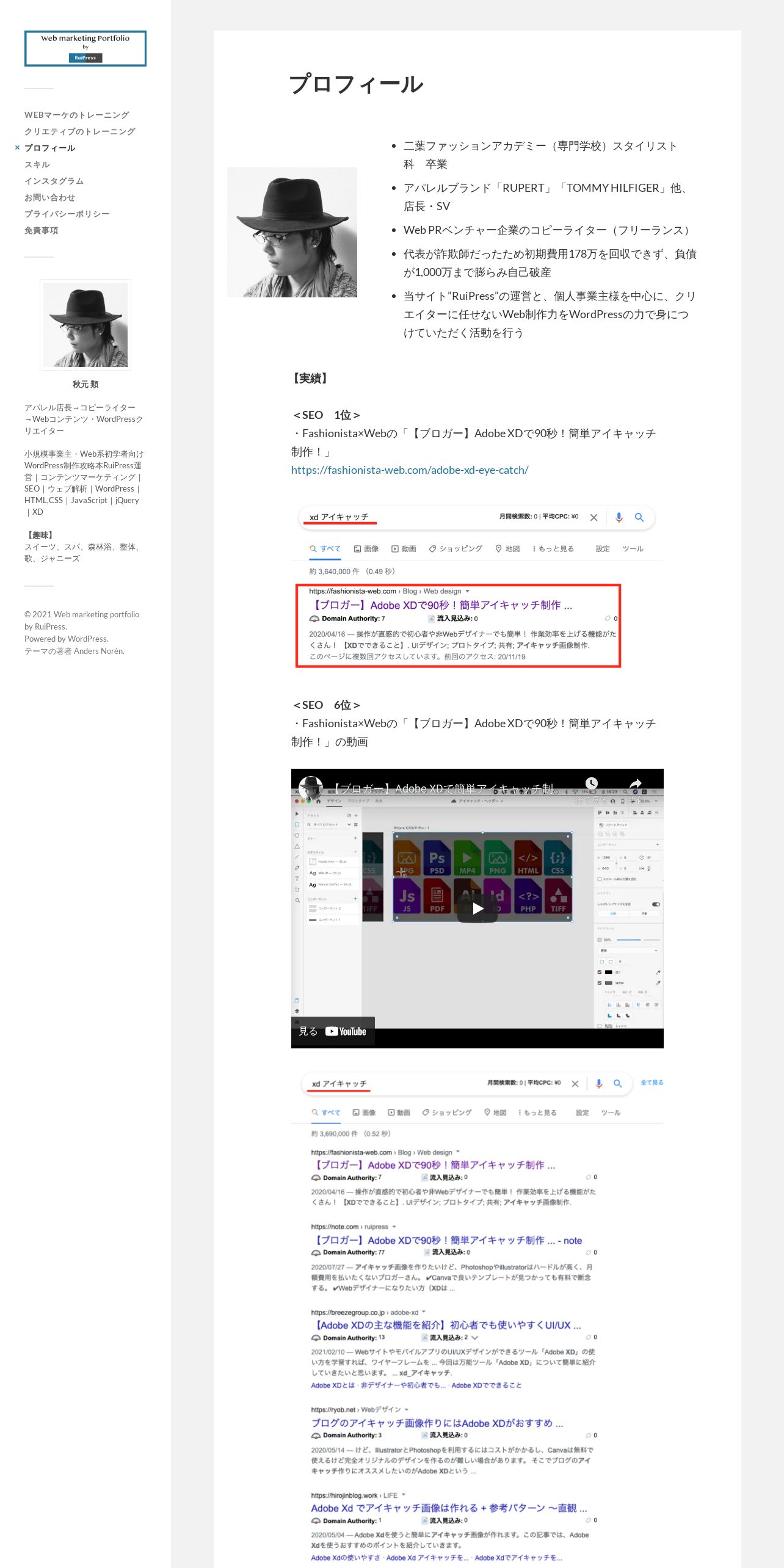Open 免責事項 in sidebar menu
Image resolution: width=784 pixels, height=1568 pixels.
42,230
